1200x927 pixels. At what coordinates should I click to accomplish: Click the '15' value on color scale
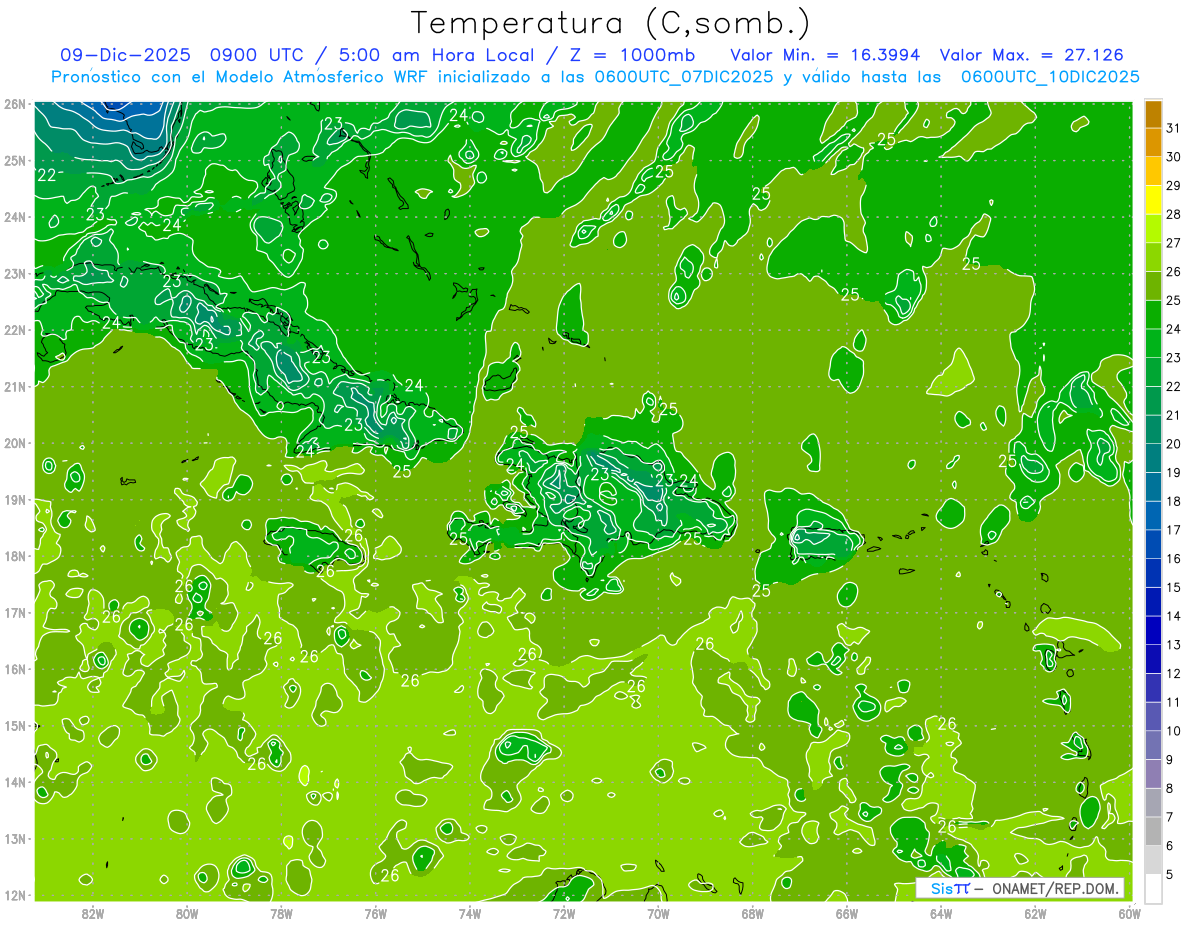tap(1173, 587)
